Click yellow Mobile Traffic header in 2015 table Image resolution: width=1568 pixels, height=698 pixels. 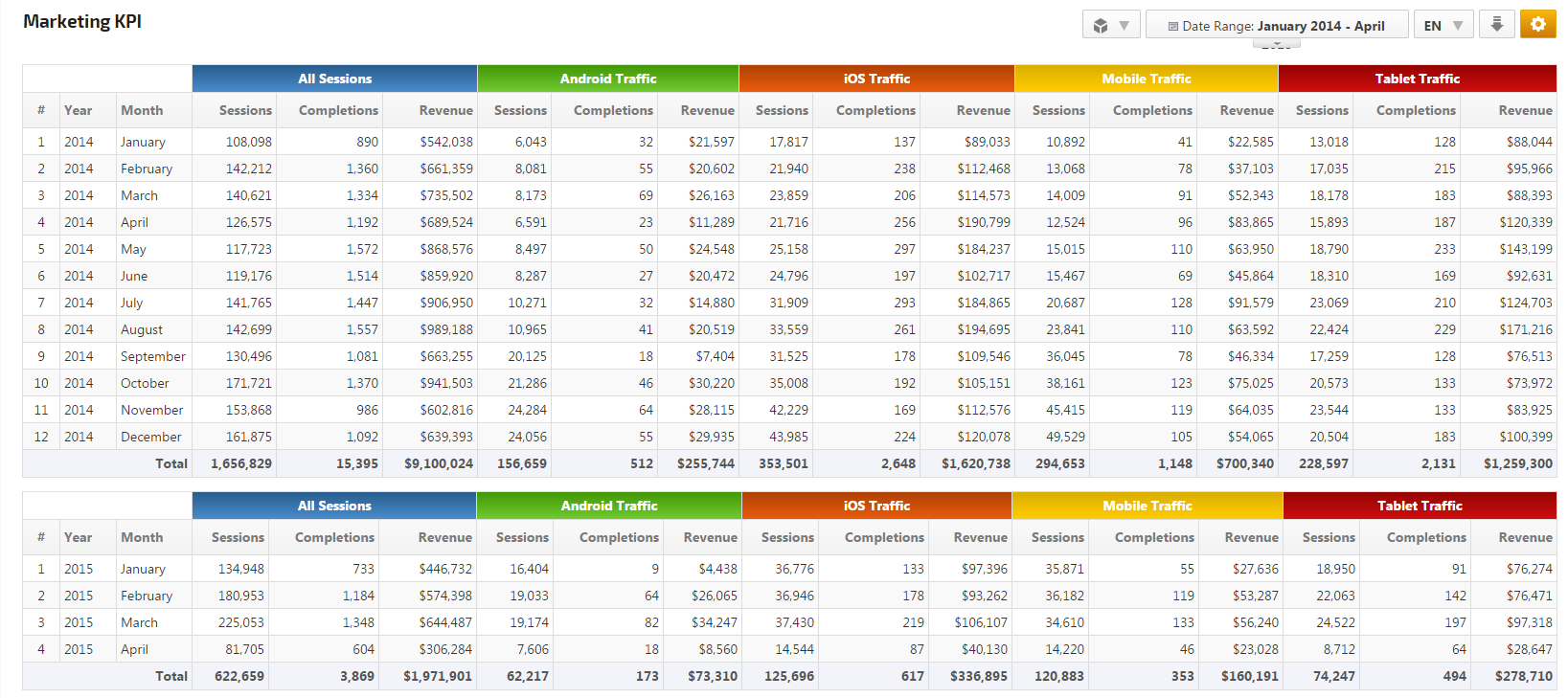click(1147, 506)
